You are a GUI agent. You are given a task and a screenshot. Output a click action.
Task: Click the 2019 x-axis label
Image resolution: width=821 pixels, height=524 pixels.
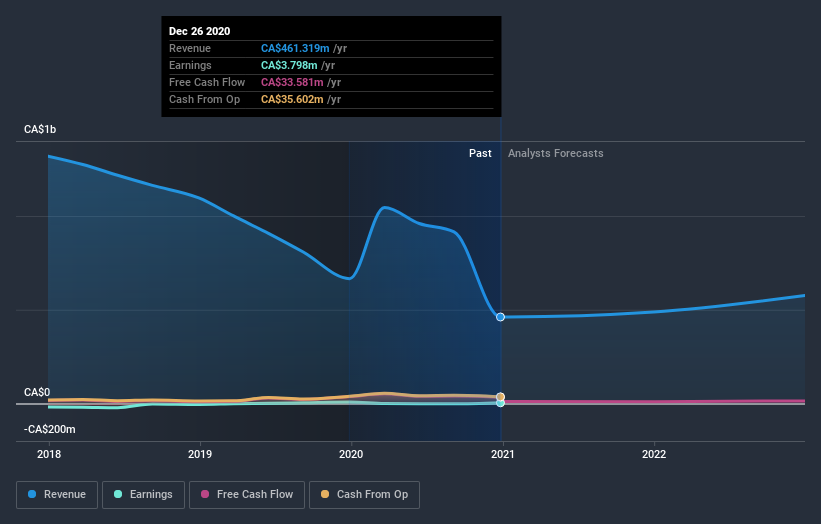click(200, 454)
